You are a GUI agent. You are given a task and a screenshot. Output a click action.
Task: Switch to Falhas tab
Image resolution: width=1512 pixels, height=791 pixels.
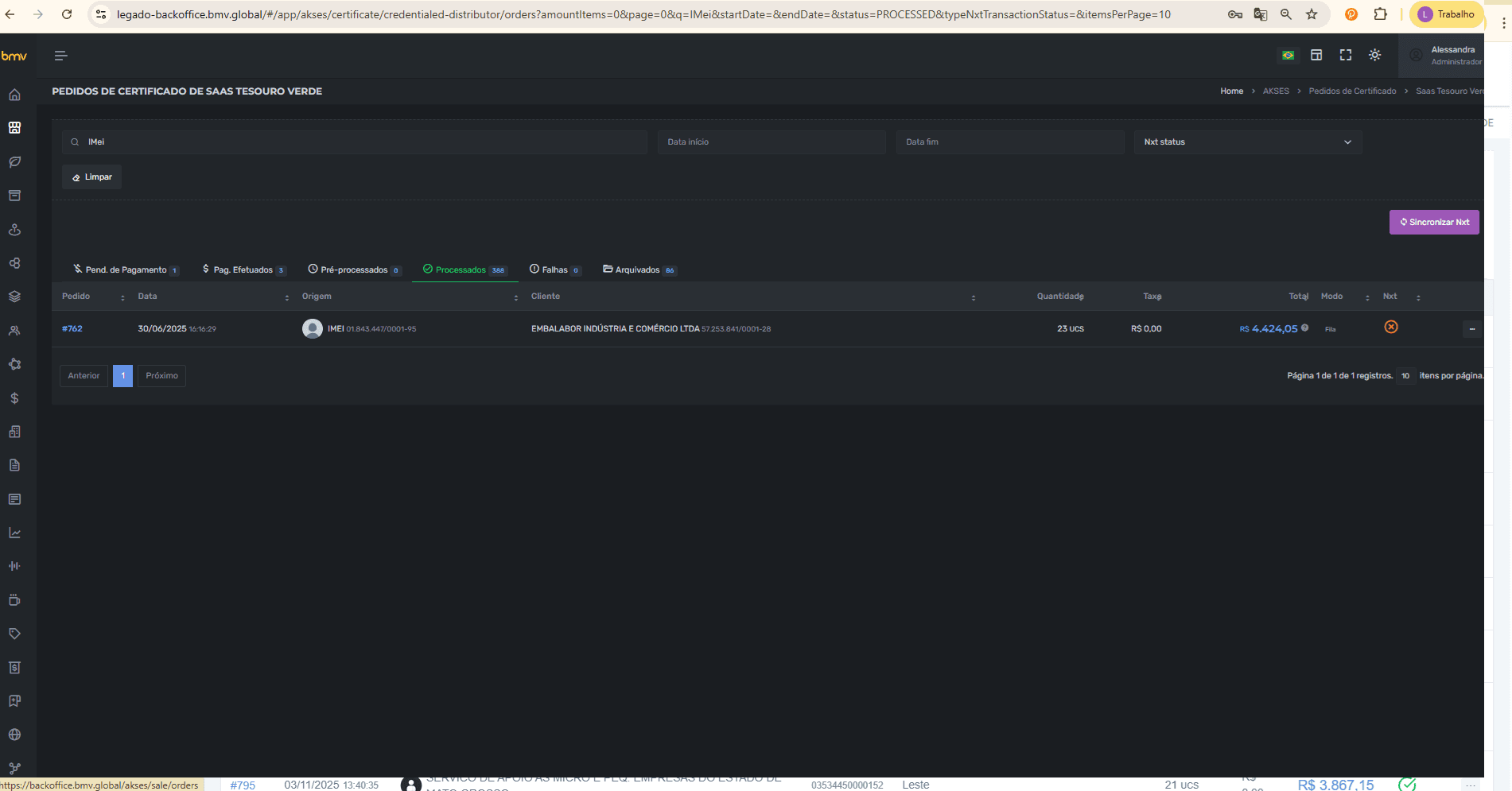[555, 270]
